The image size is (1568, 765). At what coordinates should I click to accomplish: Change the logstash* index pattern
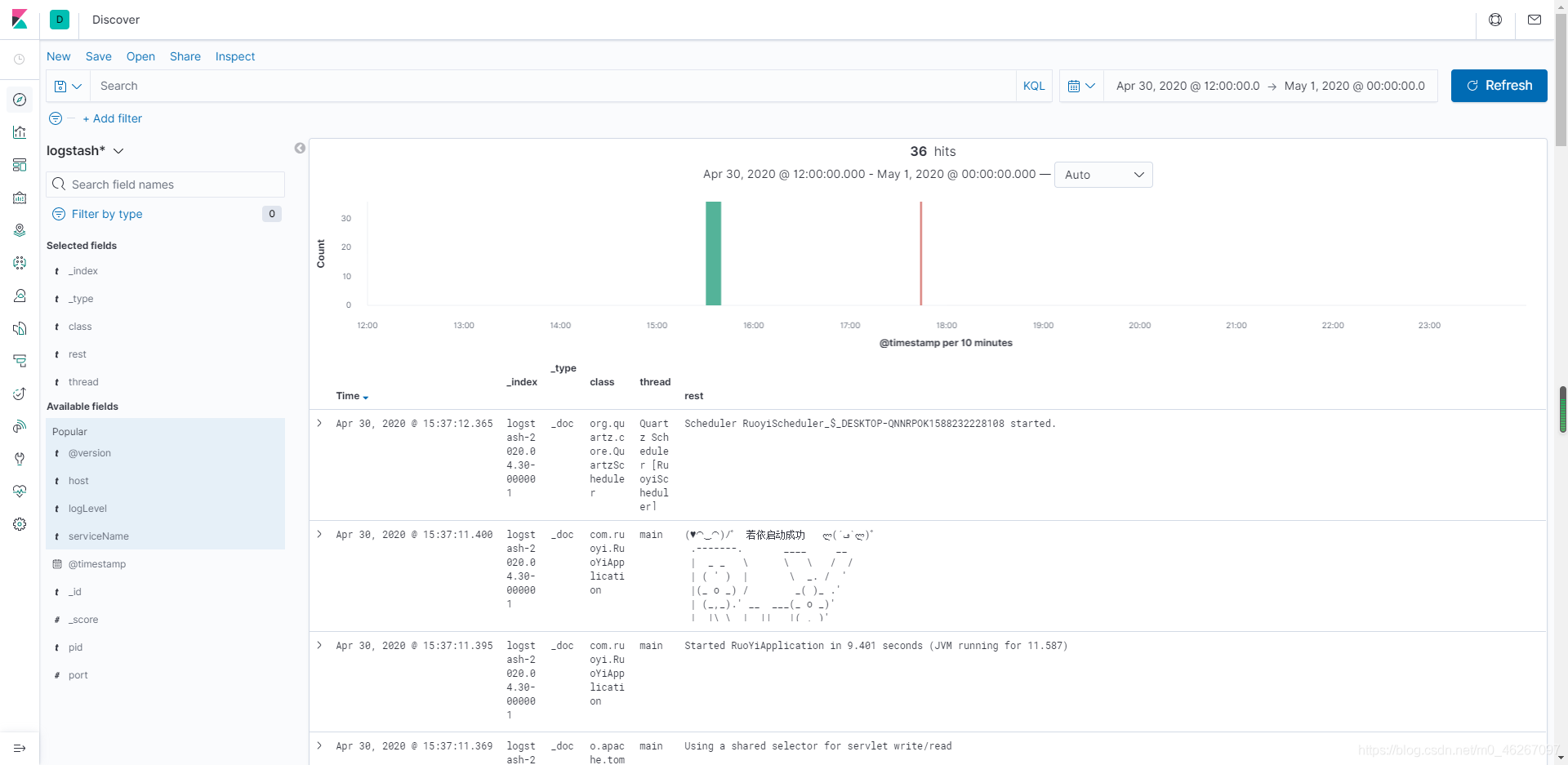pos(85,151)
